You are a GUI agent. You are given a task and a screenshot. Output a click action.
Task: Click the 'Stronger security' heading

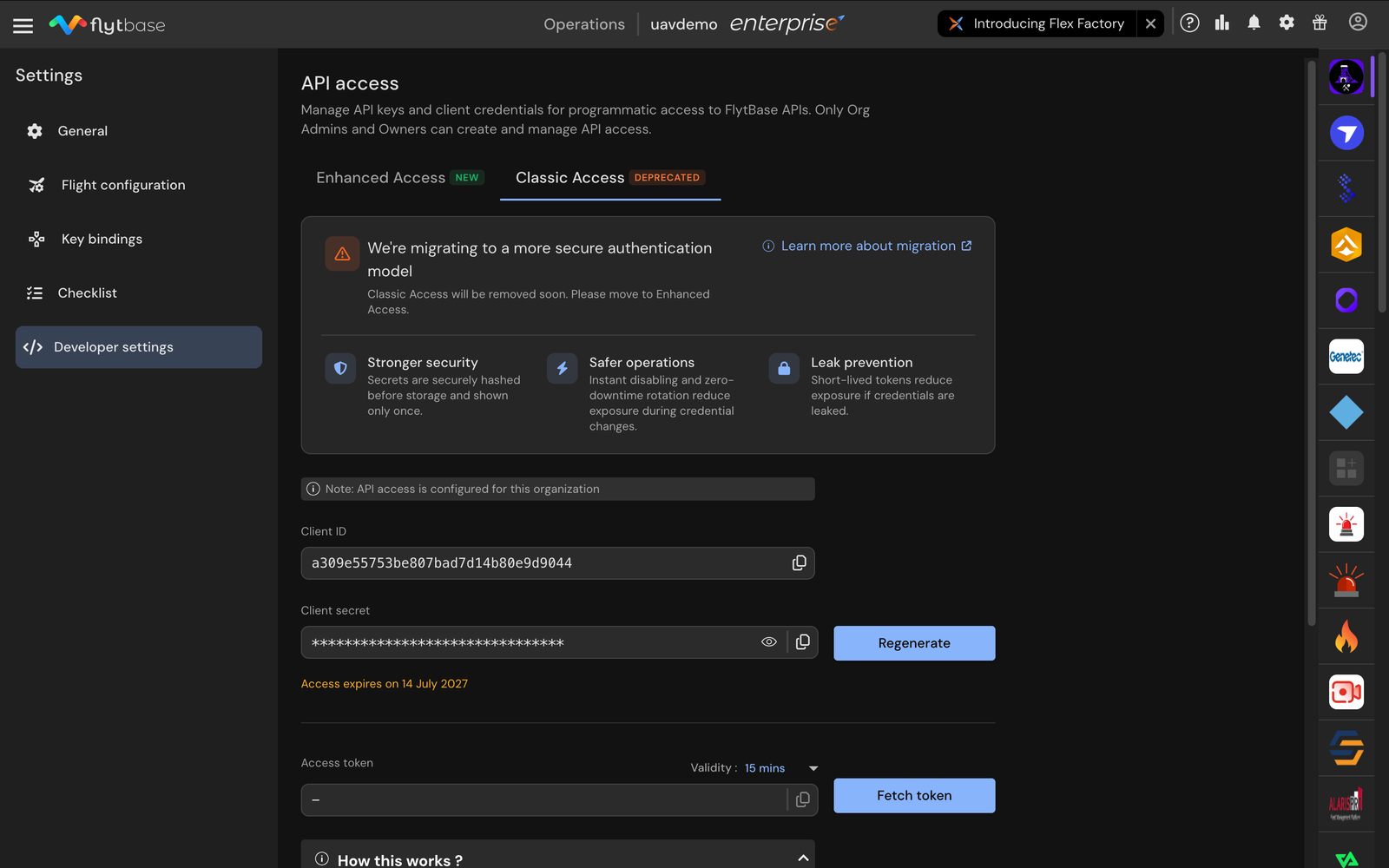pos(423,363)
